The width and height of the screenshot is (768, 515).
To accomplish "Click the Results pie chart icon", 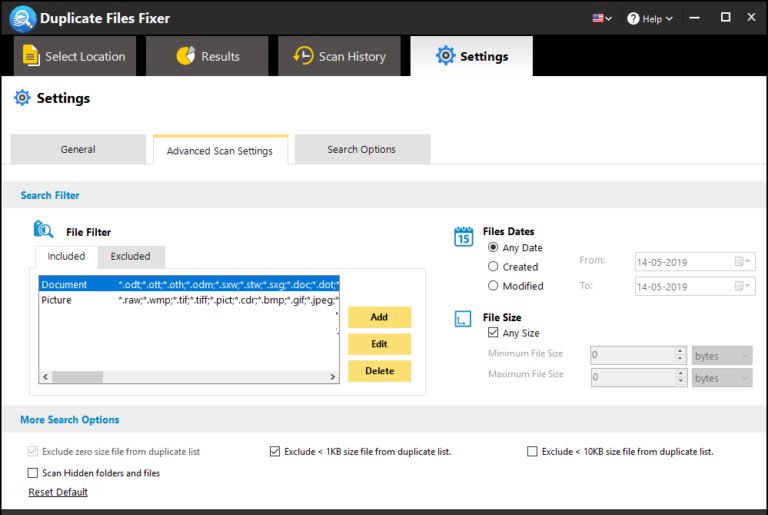I will (186, 55).
